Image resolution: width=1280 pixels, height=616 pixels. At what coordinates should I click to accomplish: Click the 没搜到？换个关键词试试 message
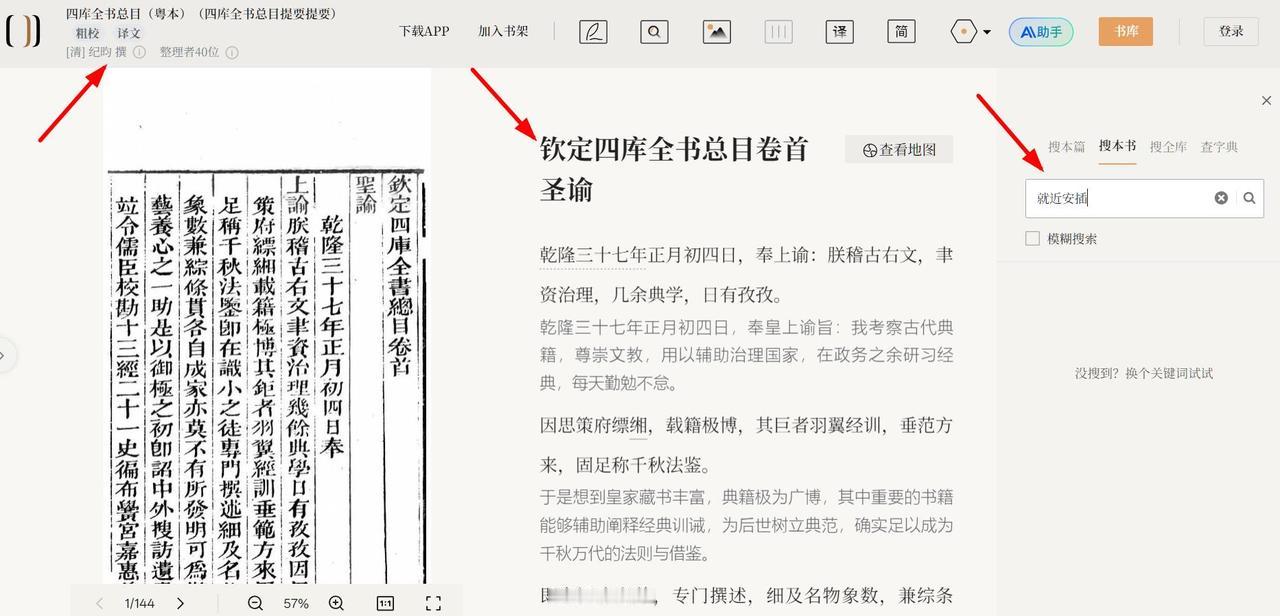click(x=1144, y=373)
